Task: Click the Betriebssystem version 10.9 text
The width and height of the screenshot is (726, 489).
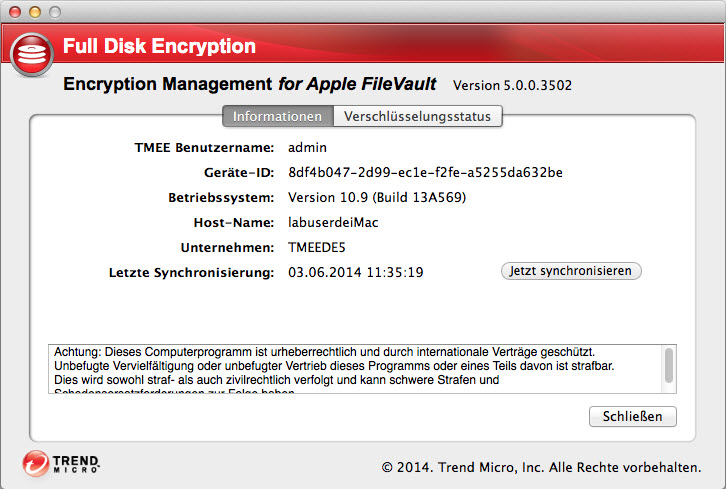Action: coord(377,197)
